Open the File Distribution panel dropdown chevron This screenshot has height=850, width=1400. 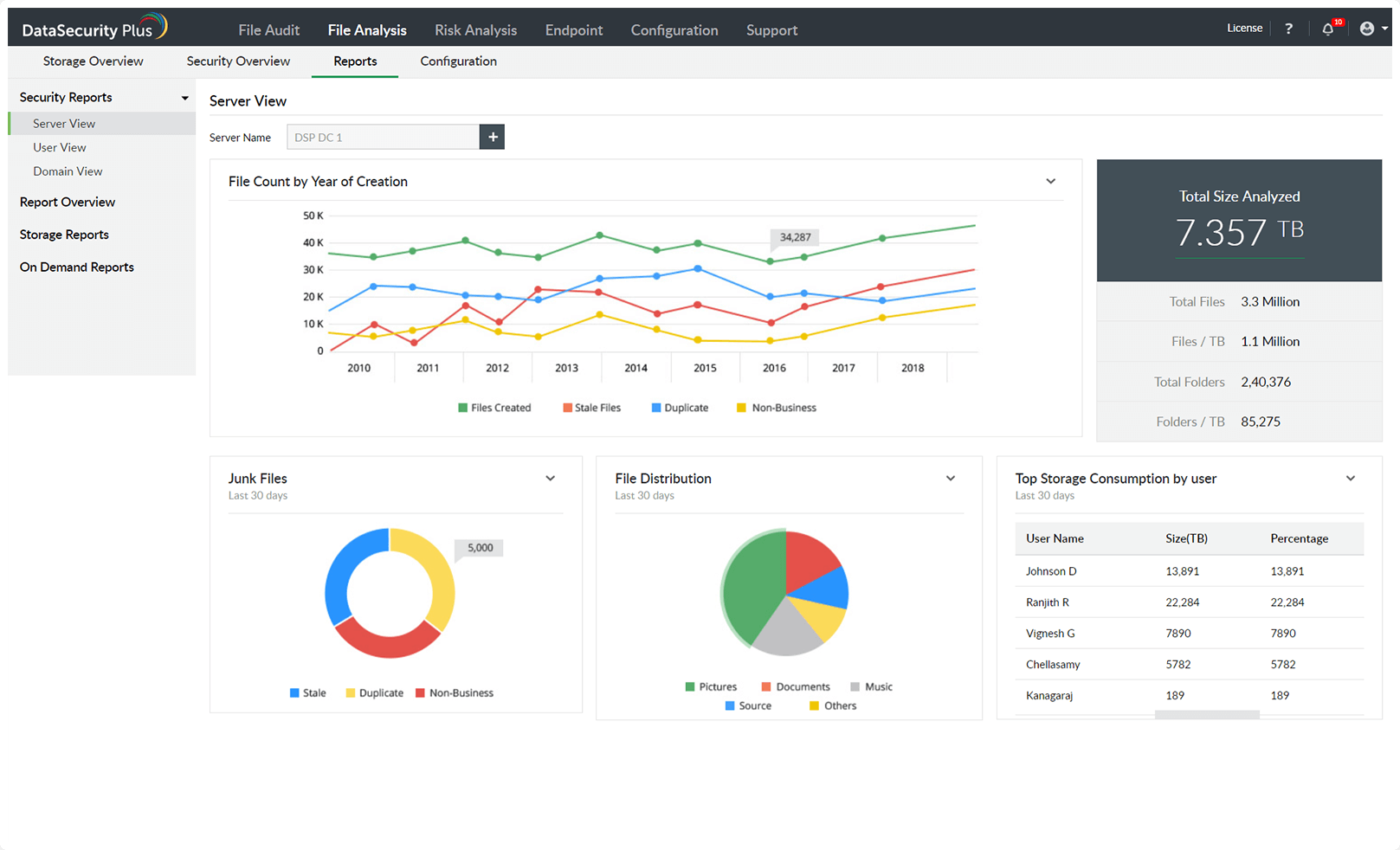click(950, 479)
